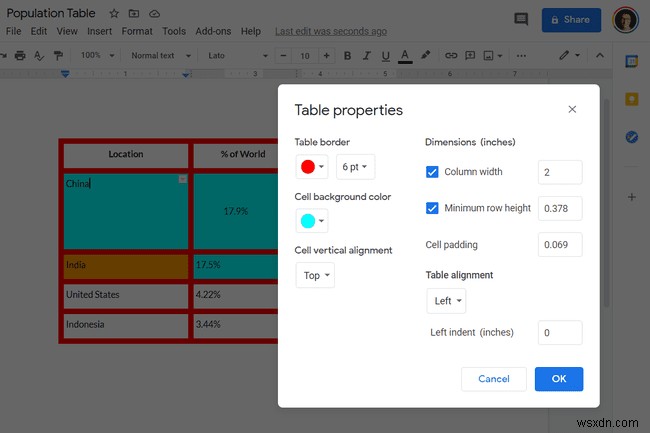Viewport: 650px width, 433px height.
Task: Uncheck the Minimum row height checkbox
Action: tap(432, 208)
